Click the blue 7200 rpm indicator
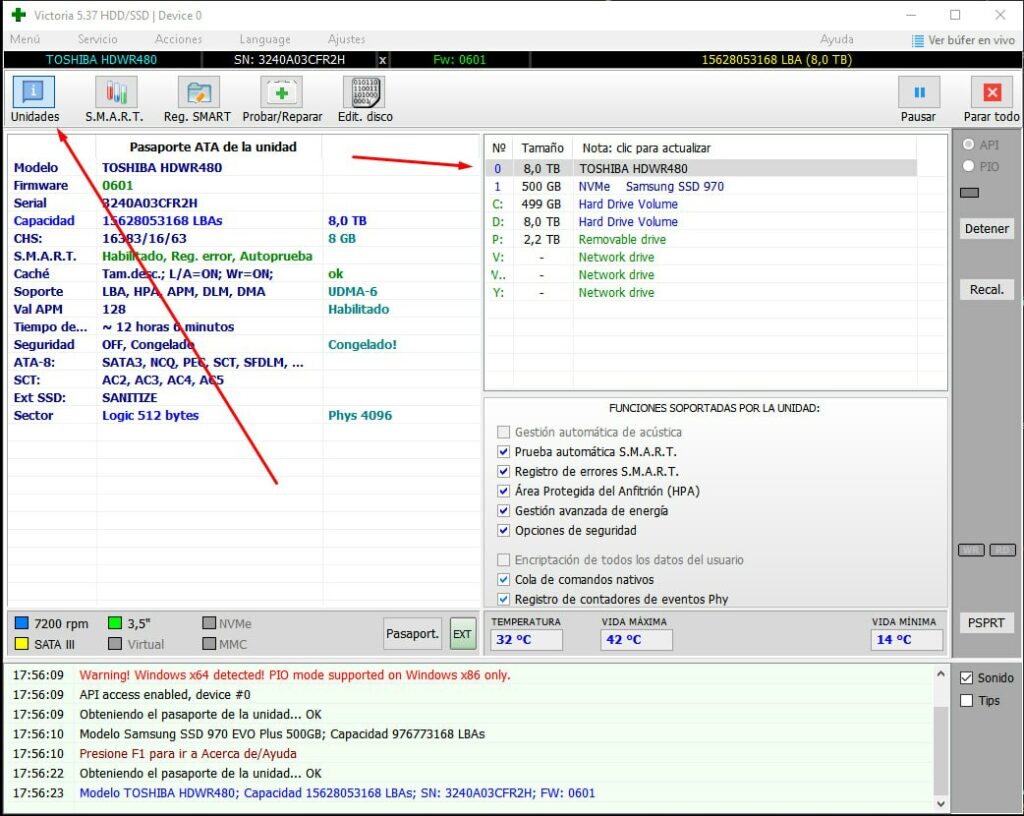This screenshot has width=1024, height=816. point(22,623)
